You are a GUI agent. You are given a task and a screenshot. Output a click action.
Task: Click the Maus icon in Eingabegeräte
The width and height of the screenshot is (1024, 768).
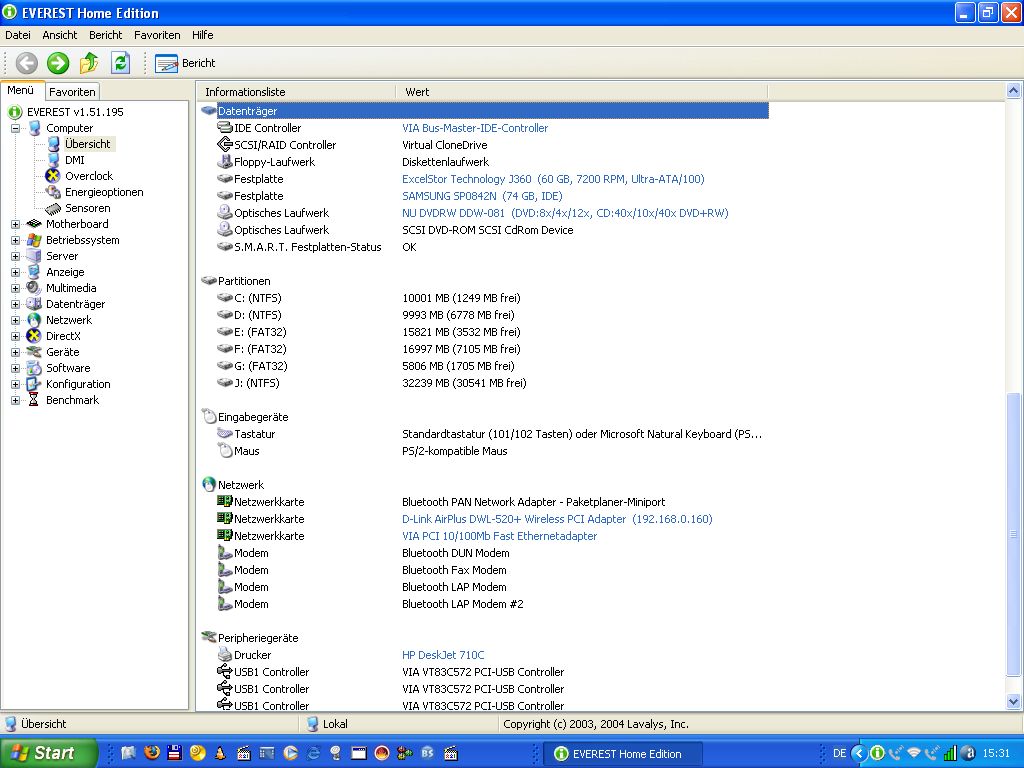[x=225, y=451]
